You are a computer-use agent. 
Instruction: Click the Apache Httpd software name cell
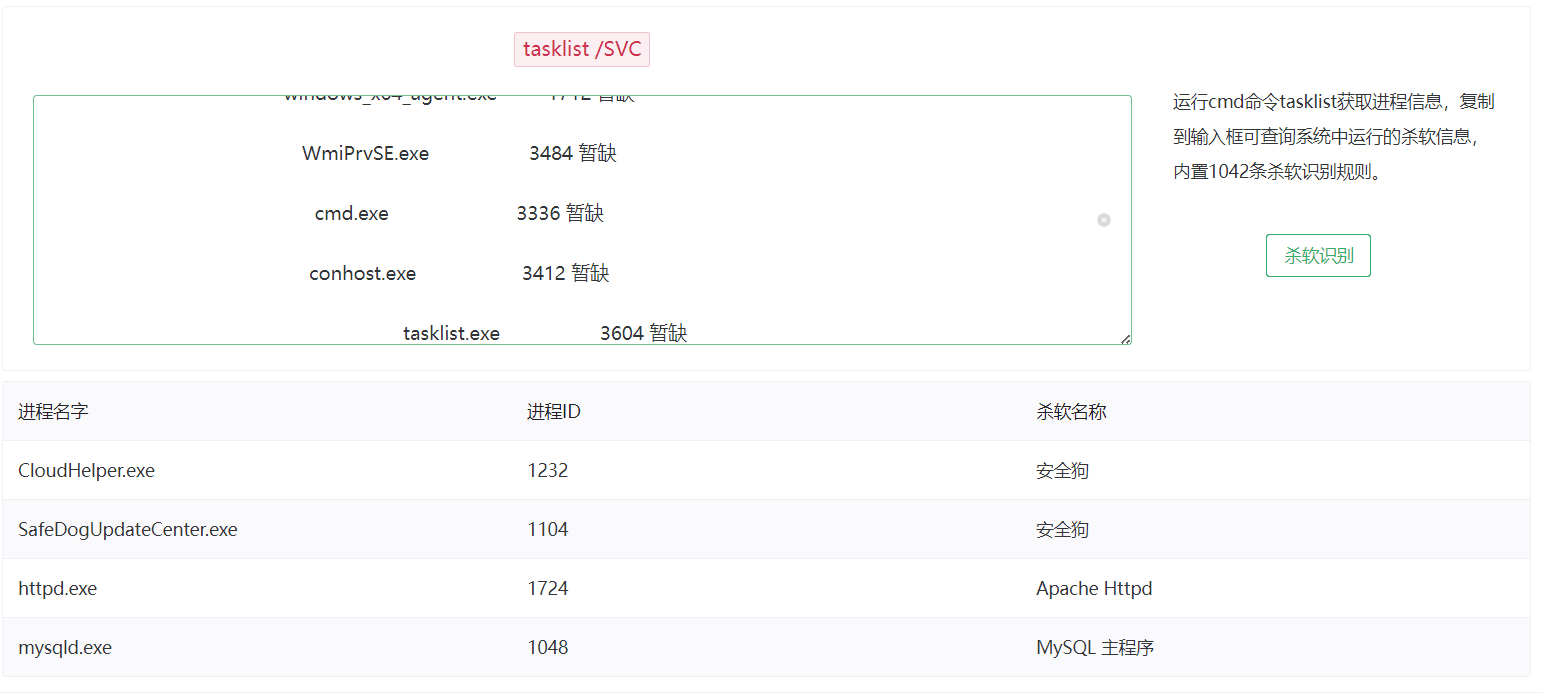[x=1094, y=588]
